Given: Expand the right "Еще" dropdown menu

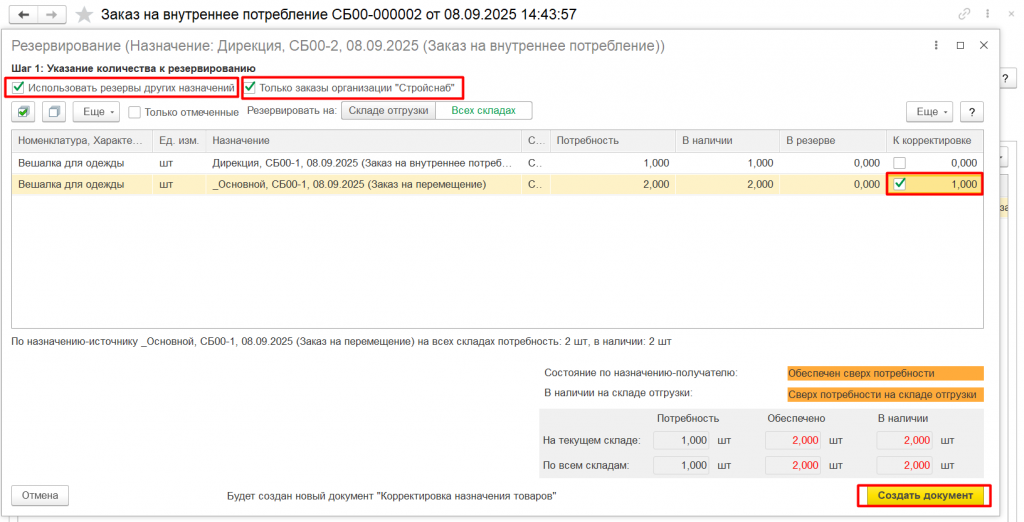Looking at the screenshot, I should tap(929, 112).
